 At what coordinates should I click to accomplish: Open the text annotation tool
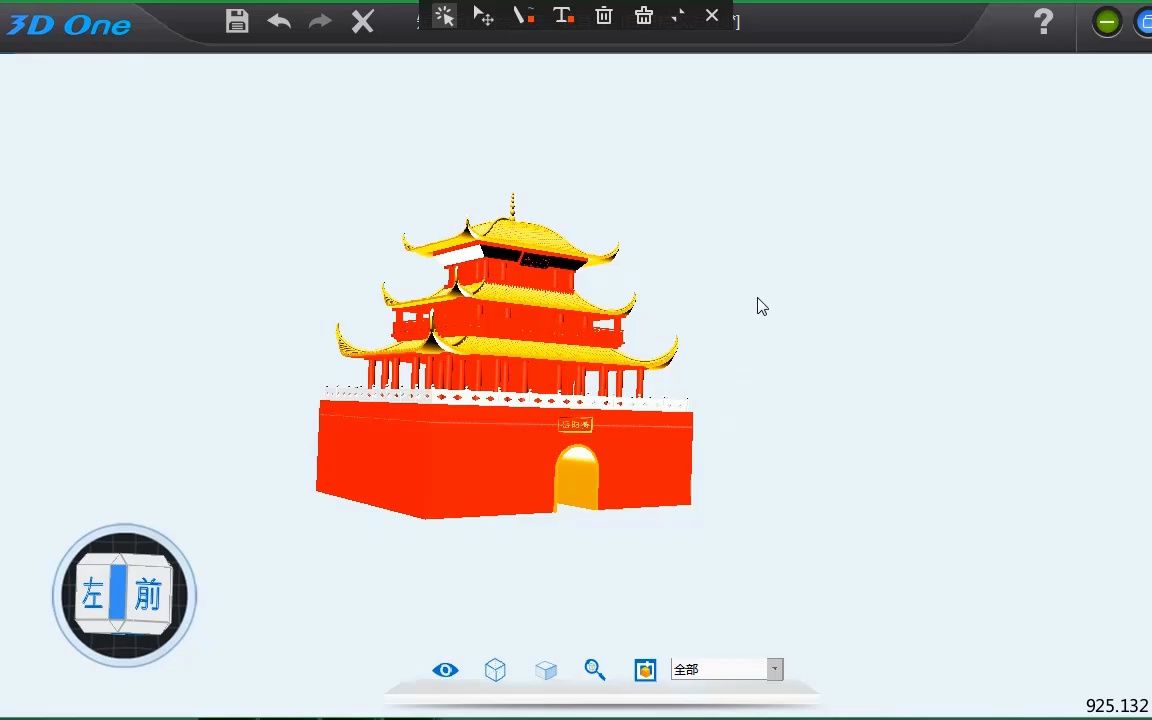[x=563, y=16]
